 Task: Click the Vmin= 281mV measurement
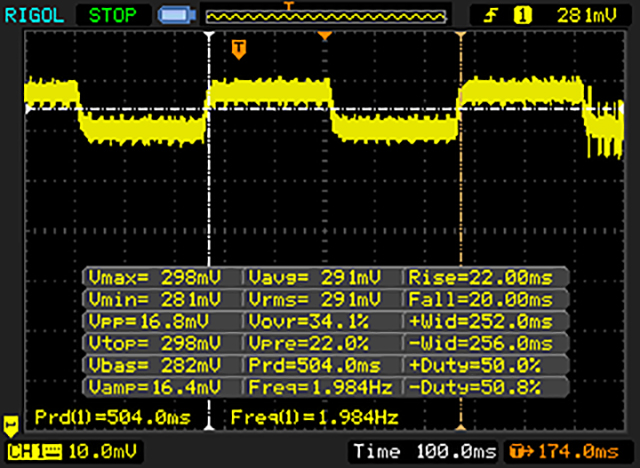pyautogui.click(x=154, y=299)
